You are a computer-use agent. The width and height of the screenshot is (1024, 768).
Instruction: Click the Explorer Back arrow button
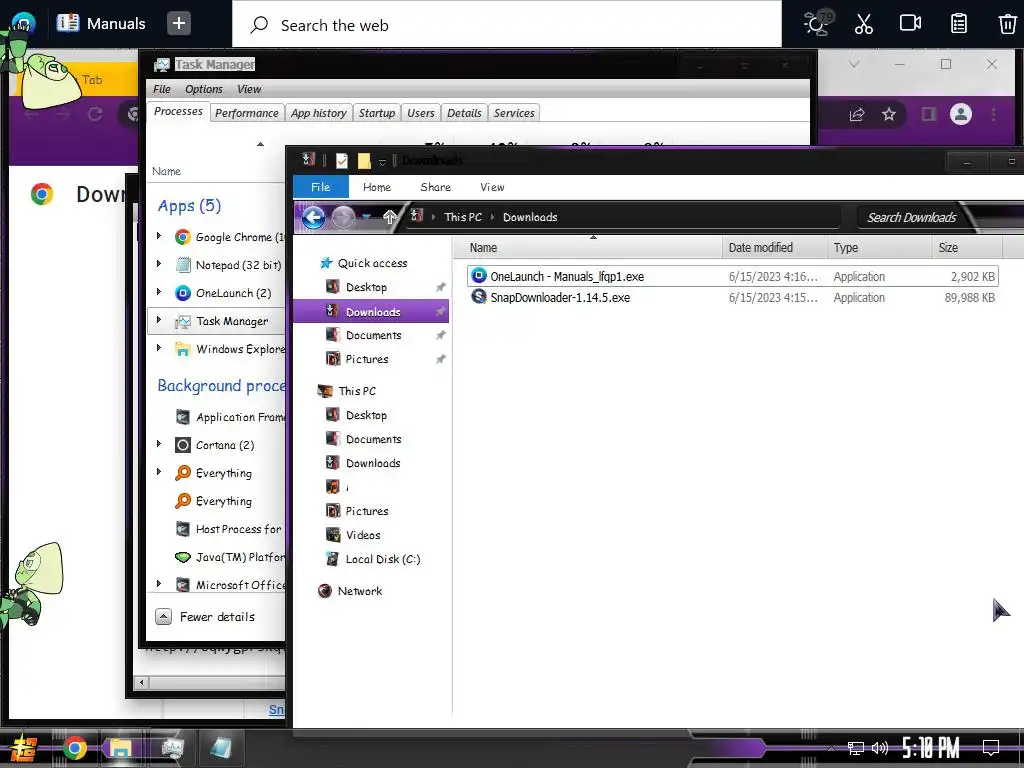(313, 217)
